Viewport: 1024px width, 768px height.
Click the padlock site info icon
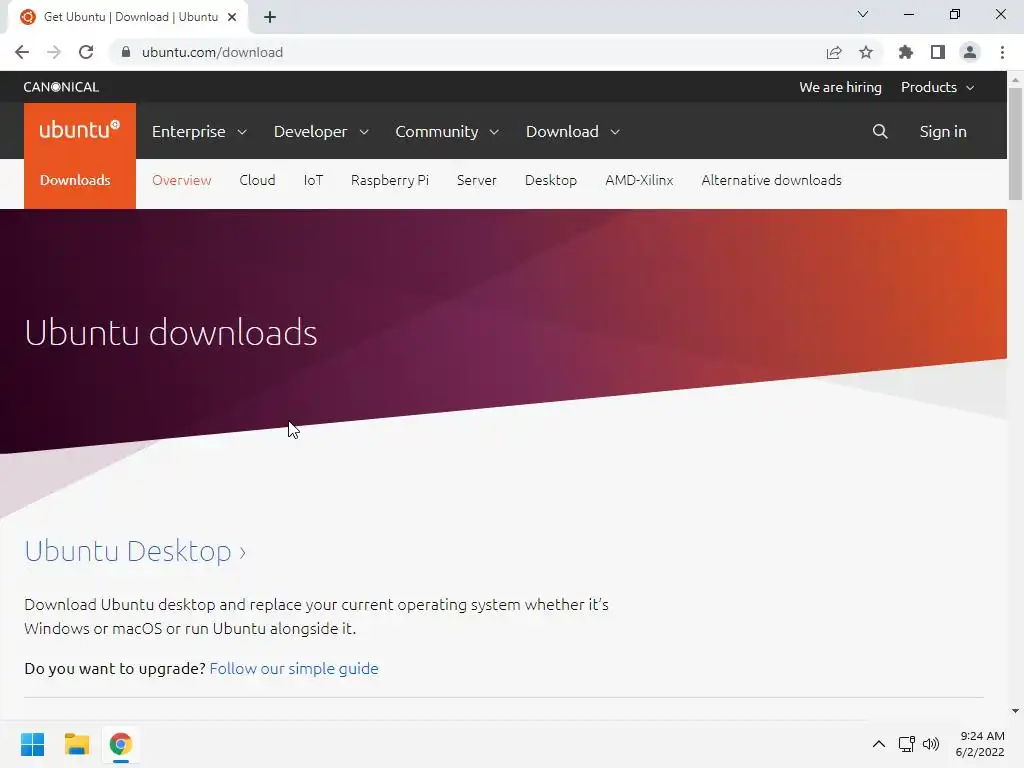(x=126, y=52)
